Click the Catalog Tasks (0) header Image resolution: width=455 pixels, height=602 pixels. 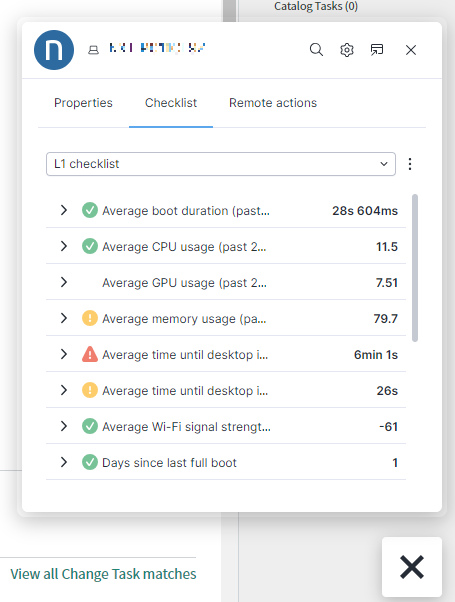316,7
